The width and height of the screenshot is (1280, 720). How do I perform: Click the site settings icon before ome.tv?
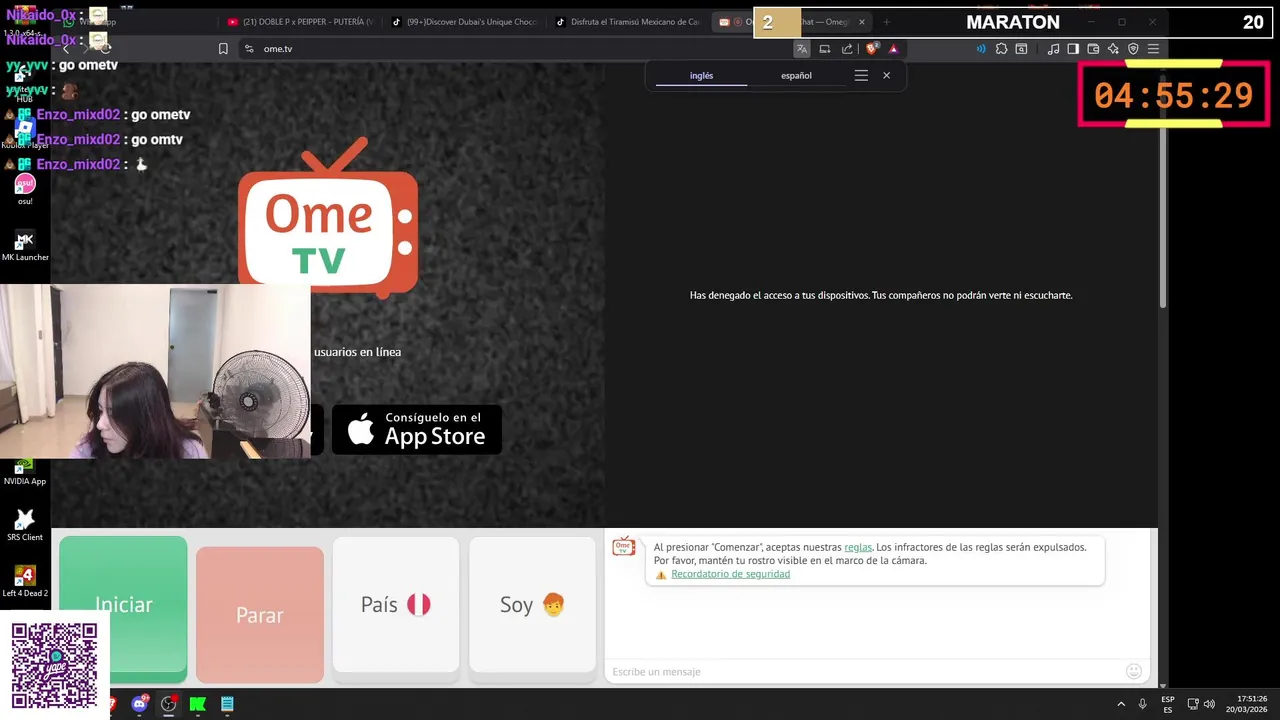(x=249, y=49)
